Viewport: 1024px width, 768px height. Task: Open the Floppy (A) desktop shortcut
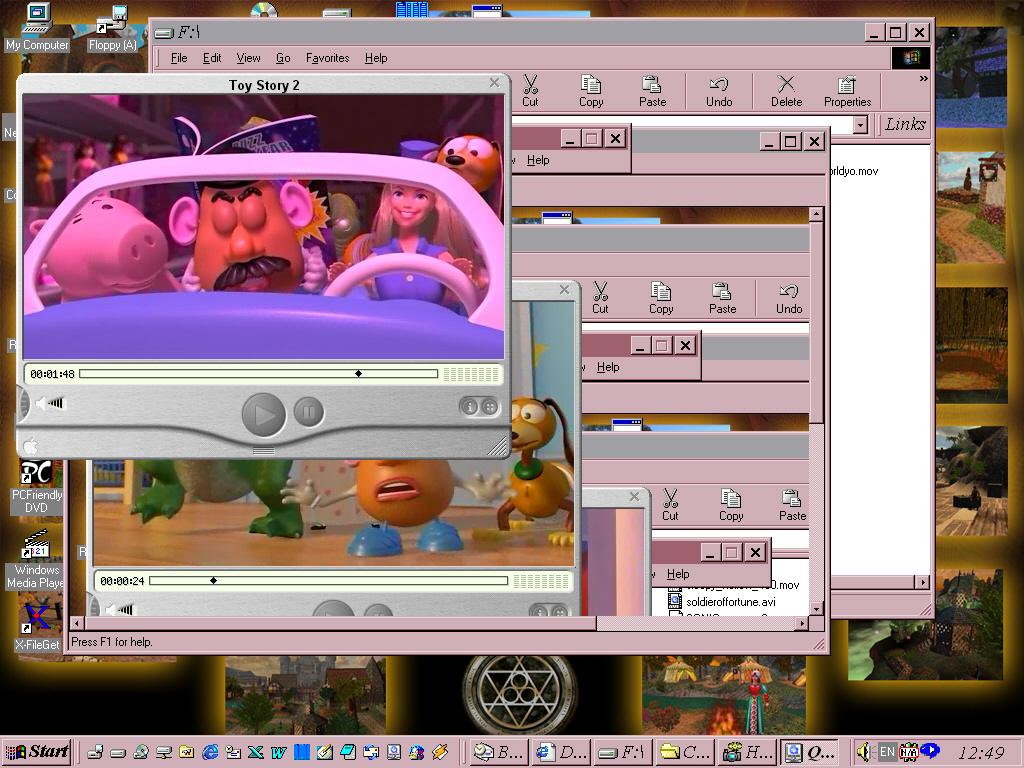tap(112, 27)
